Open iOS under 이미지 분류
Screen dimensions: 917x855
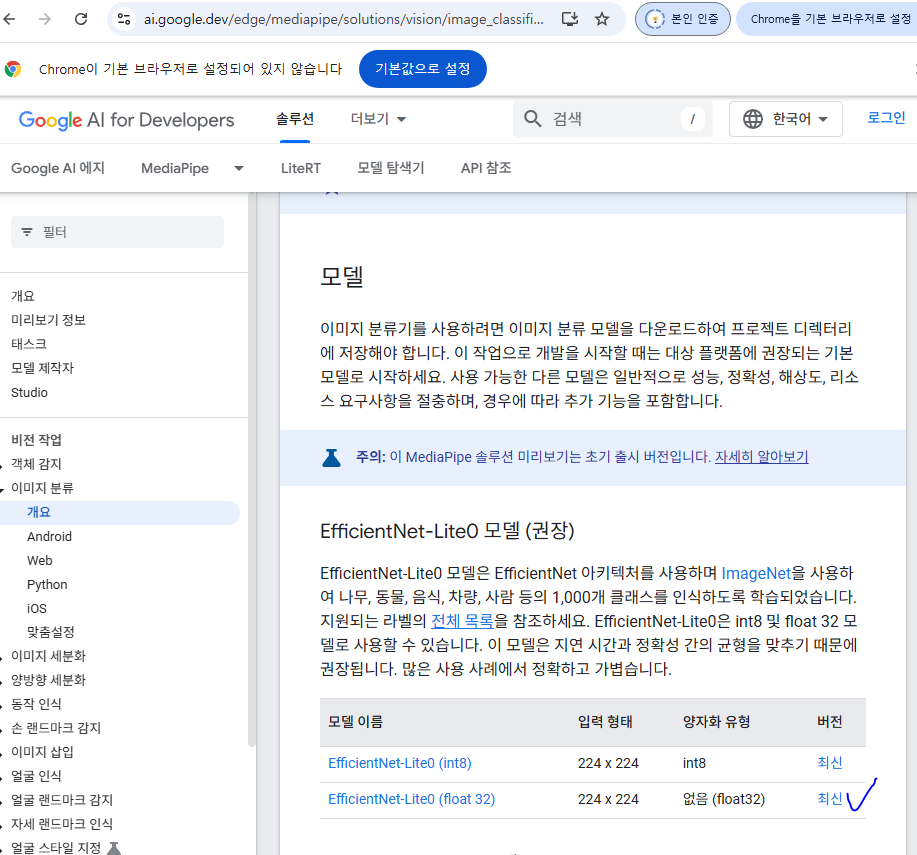pyautogui.click(x=36, y=608)
